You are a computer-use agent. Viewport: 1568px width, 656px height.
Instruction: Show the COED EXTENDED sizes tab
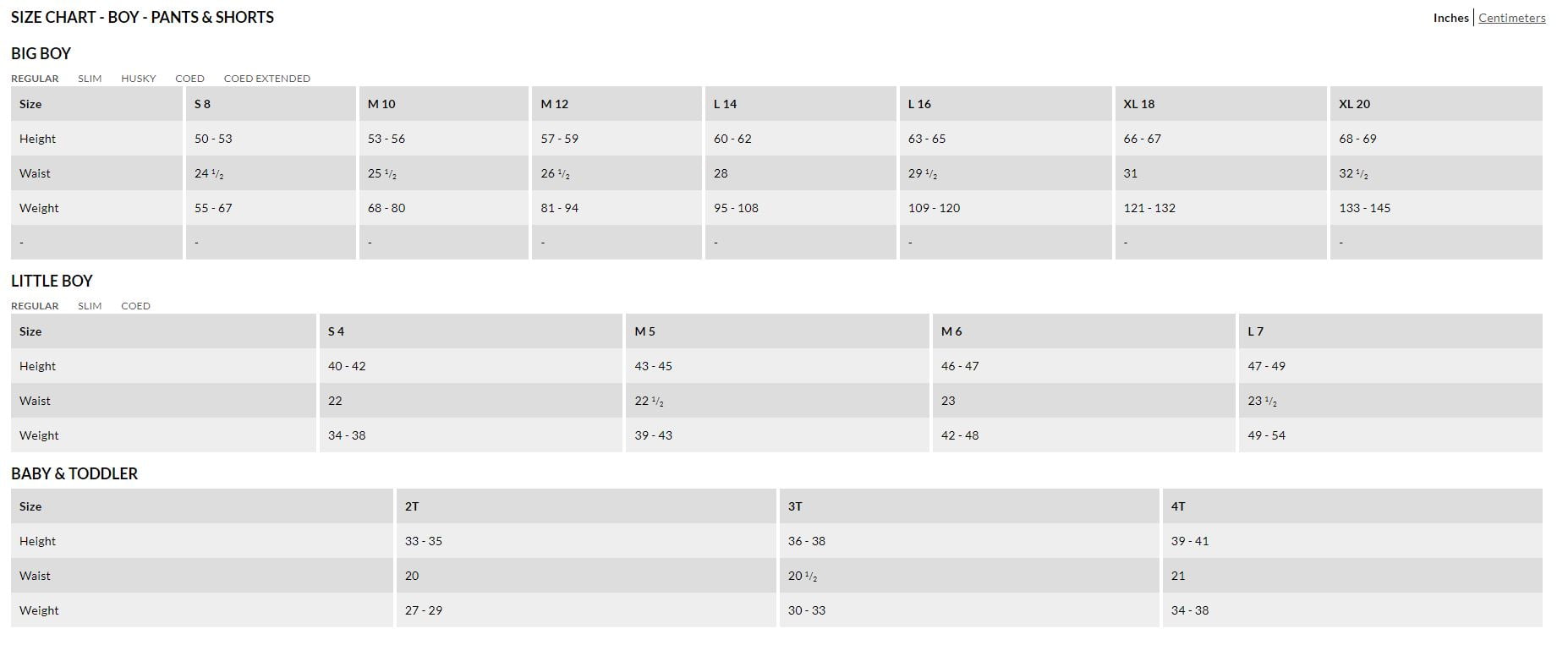(x=266, y=79)
